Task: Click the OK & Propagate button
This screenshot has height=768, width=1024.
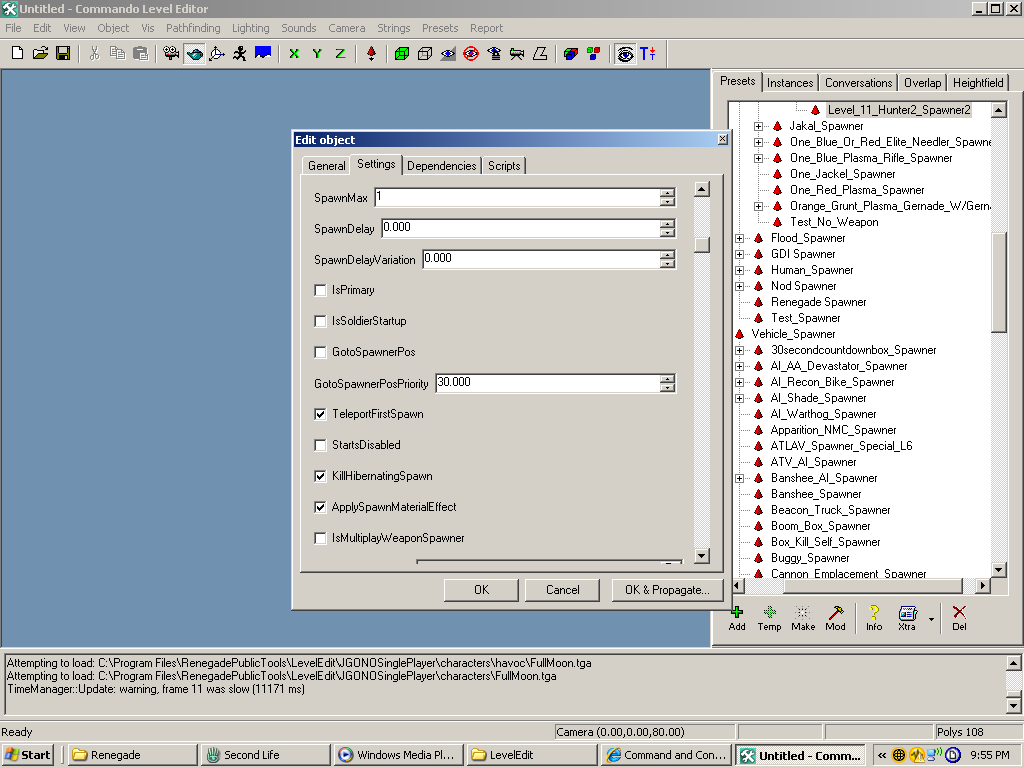Action: (x=667, y=590)
